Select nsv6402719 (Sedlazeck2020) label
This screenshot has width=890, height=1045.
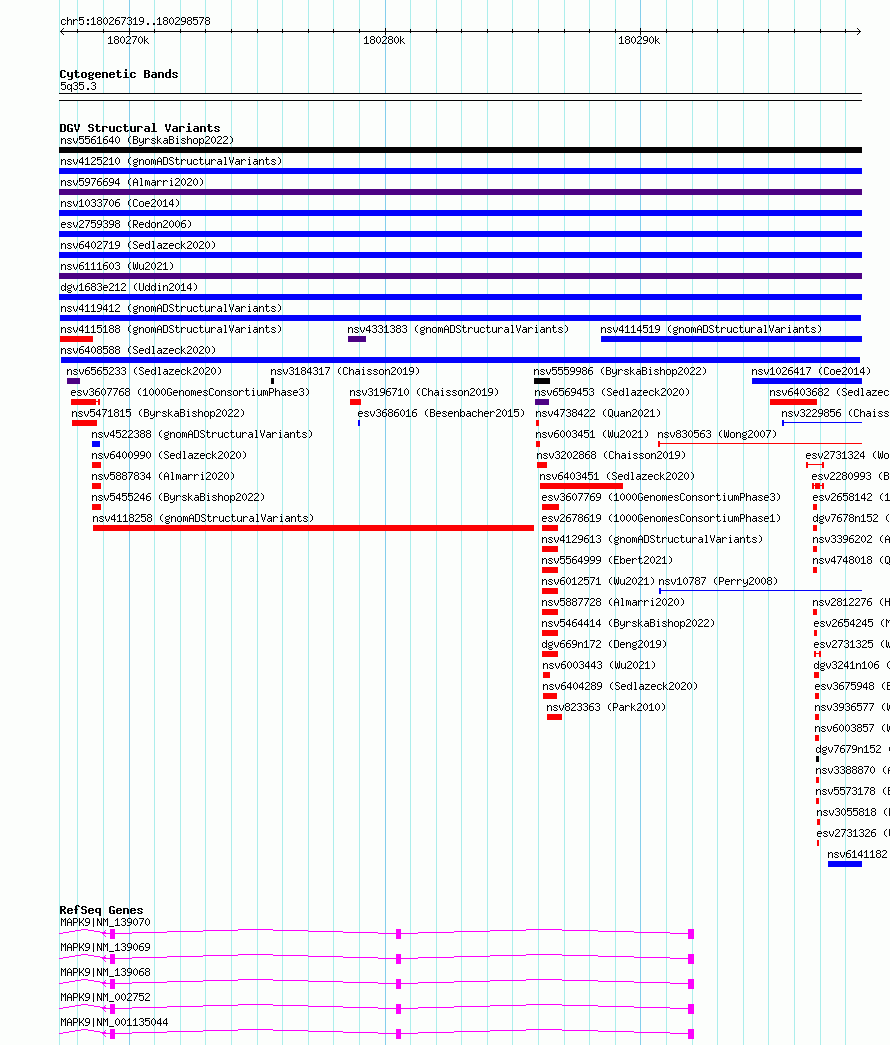point(138,245)
